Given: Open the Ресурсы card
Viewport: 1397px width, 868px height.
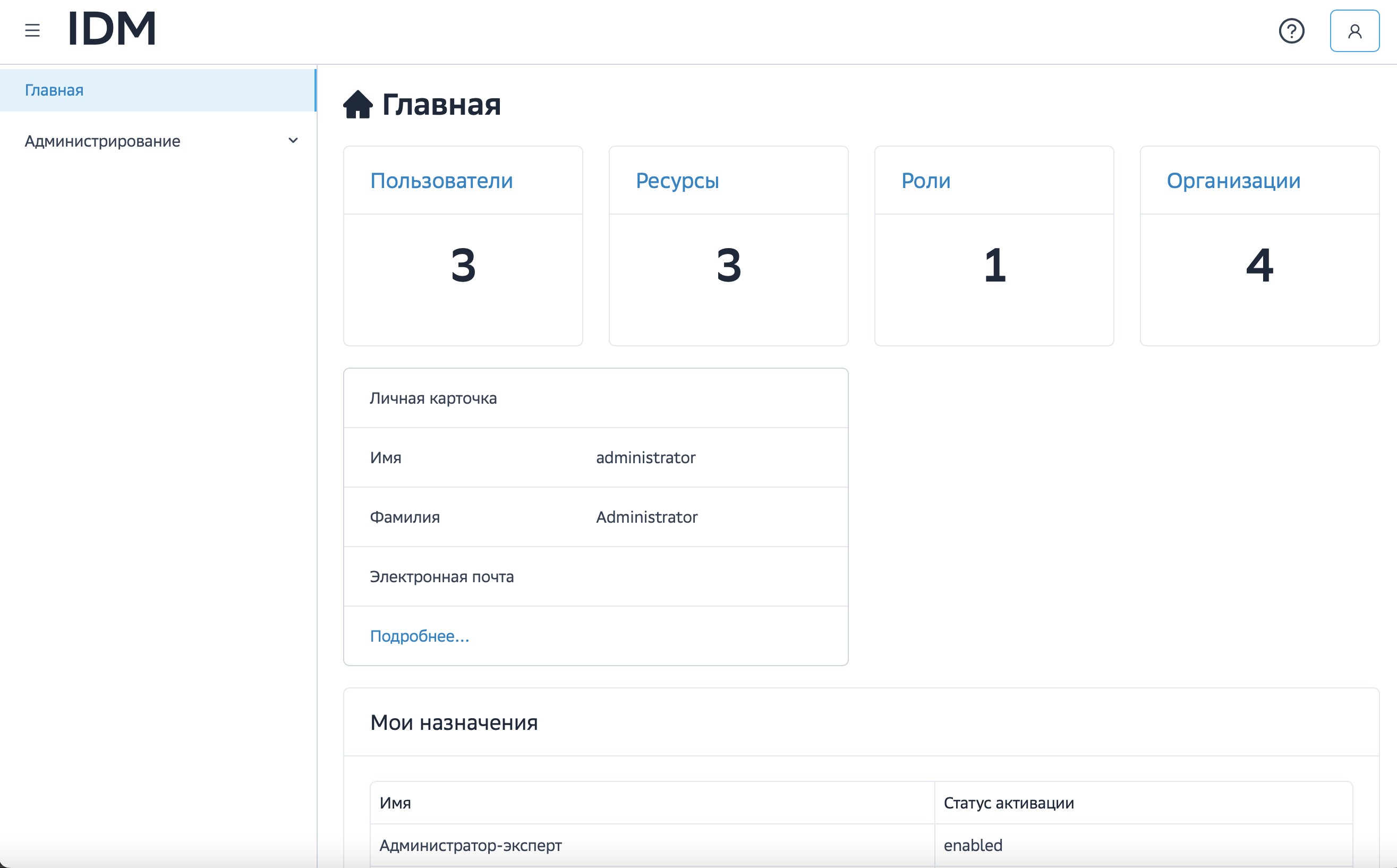Looking at the screenshot, I should click(x=677, y=180).
